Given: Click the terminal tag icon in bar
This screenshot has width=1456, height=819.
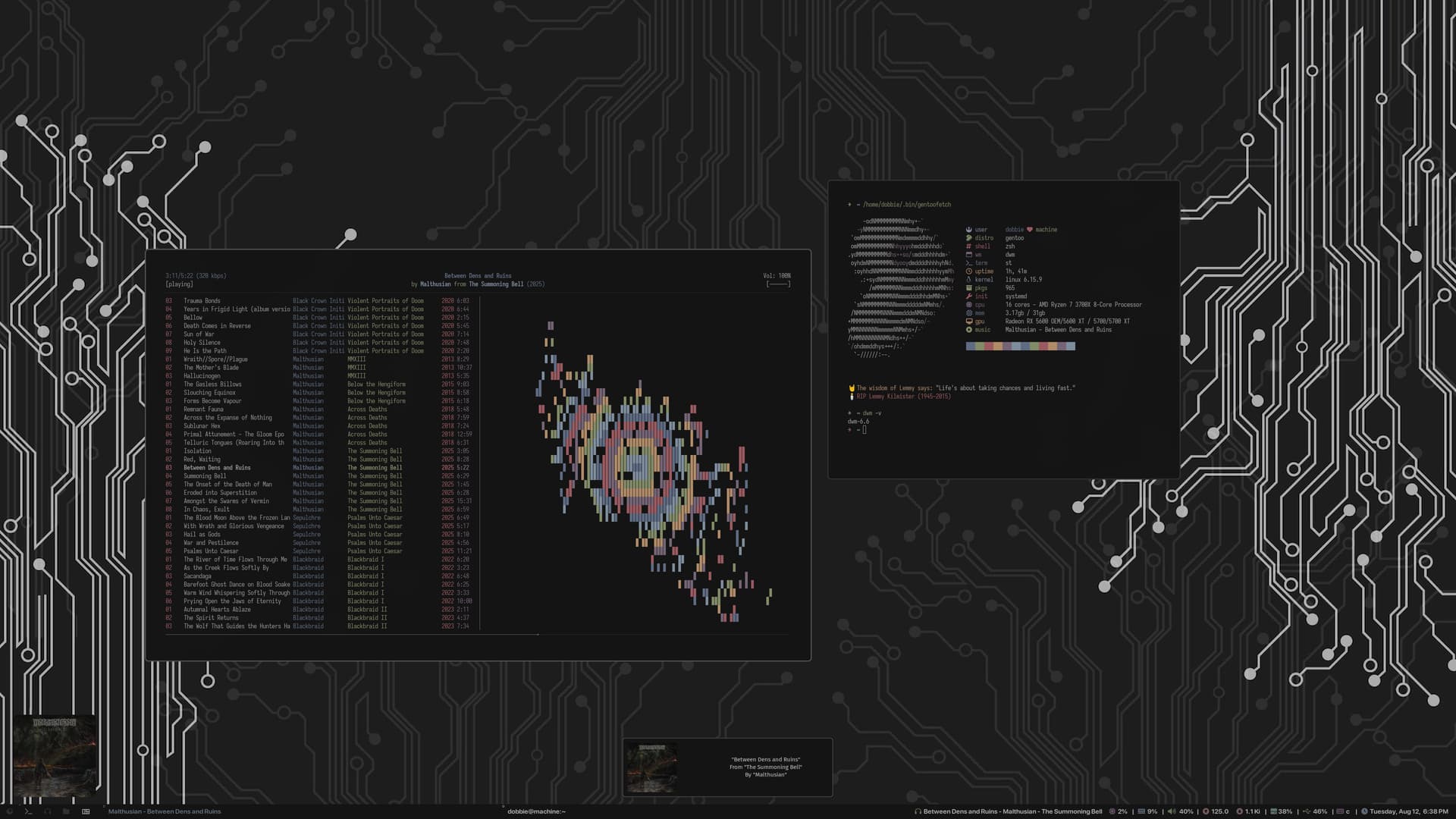Looking at the screenshot, I should 28,811.
